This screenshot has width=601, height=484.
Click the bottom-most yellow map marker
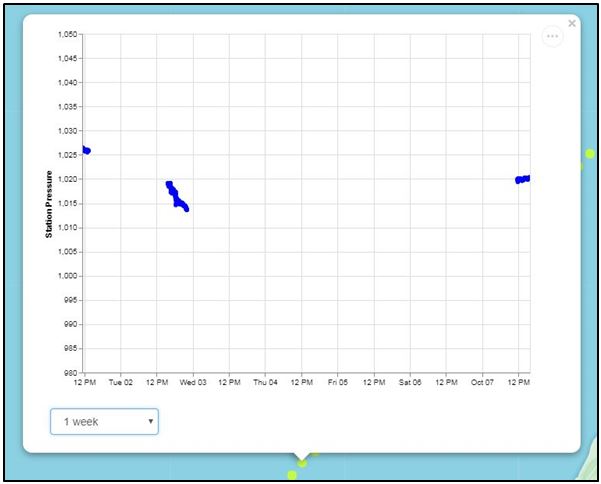pos(292,475)
